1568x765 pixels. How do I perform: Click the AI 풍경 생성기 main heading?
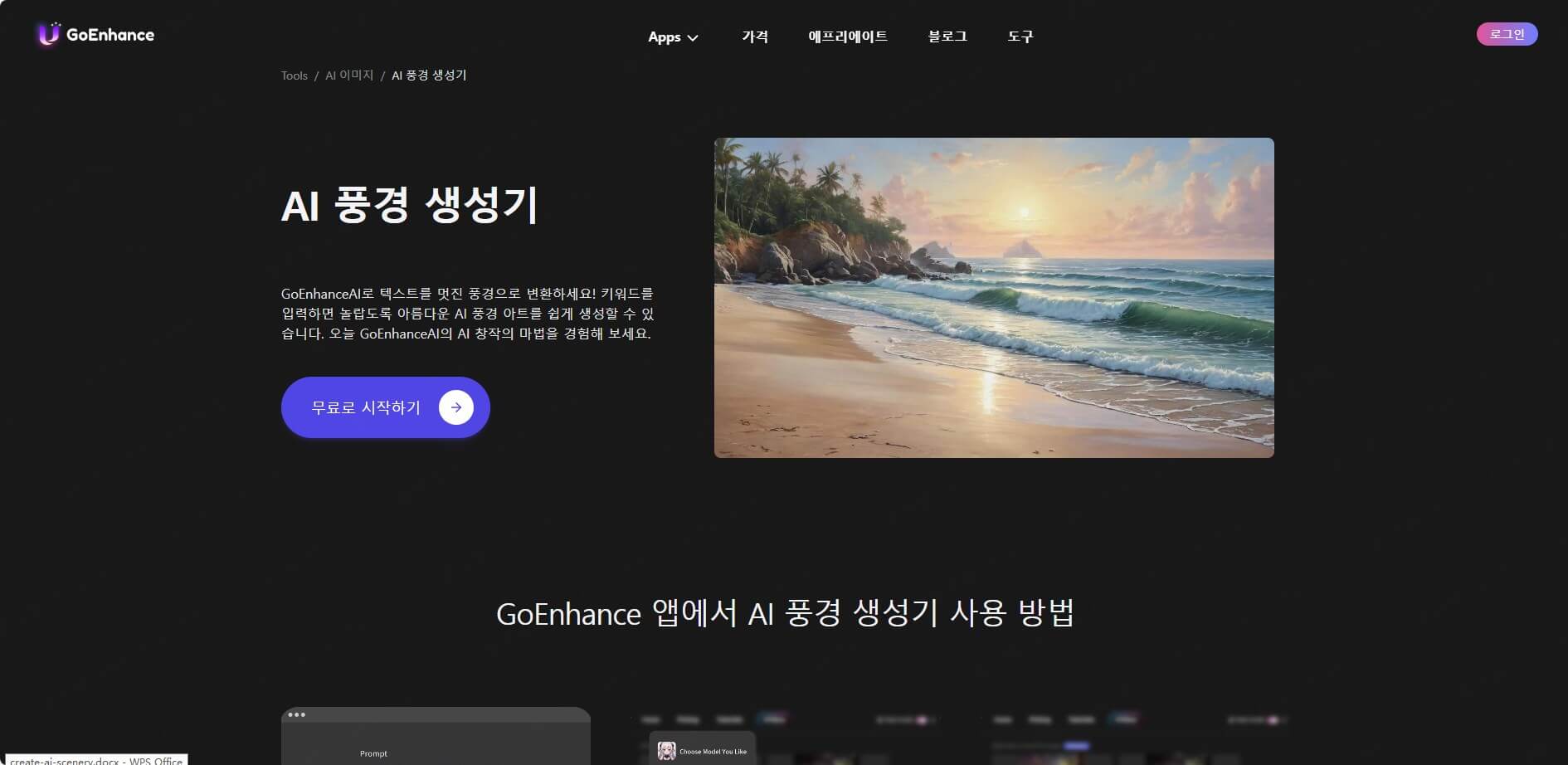pyautogui.click(x=410, y=205)
